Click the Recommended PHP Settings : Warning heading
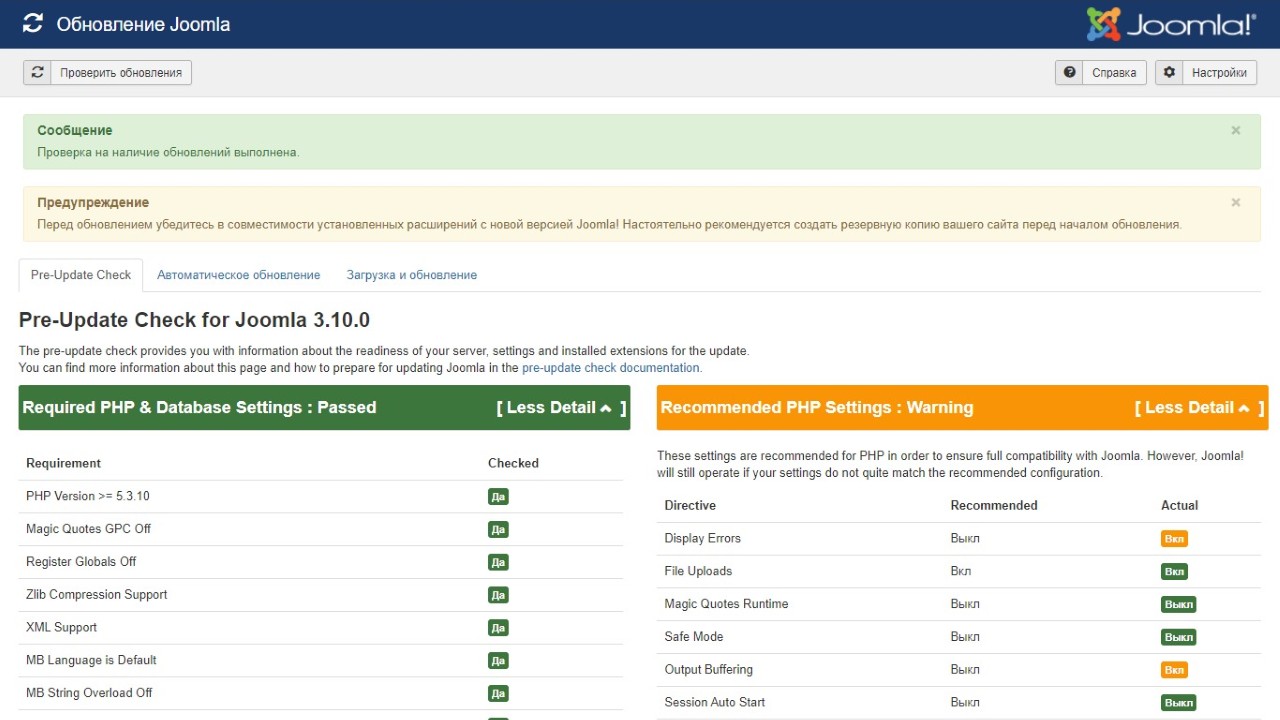Screen dimensions: 1280x720 click(x=817, y=408)
